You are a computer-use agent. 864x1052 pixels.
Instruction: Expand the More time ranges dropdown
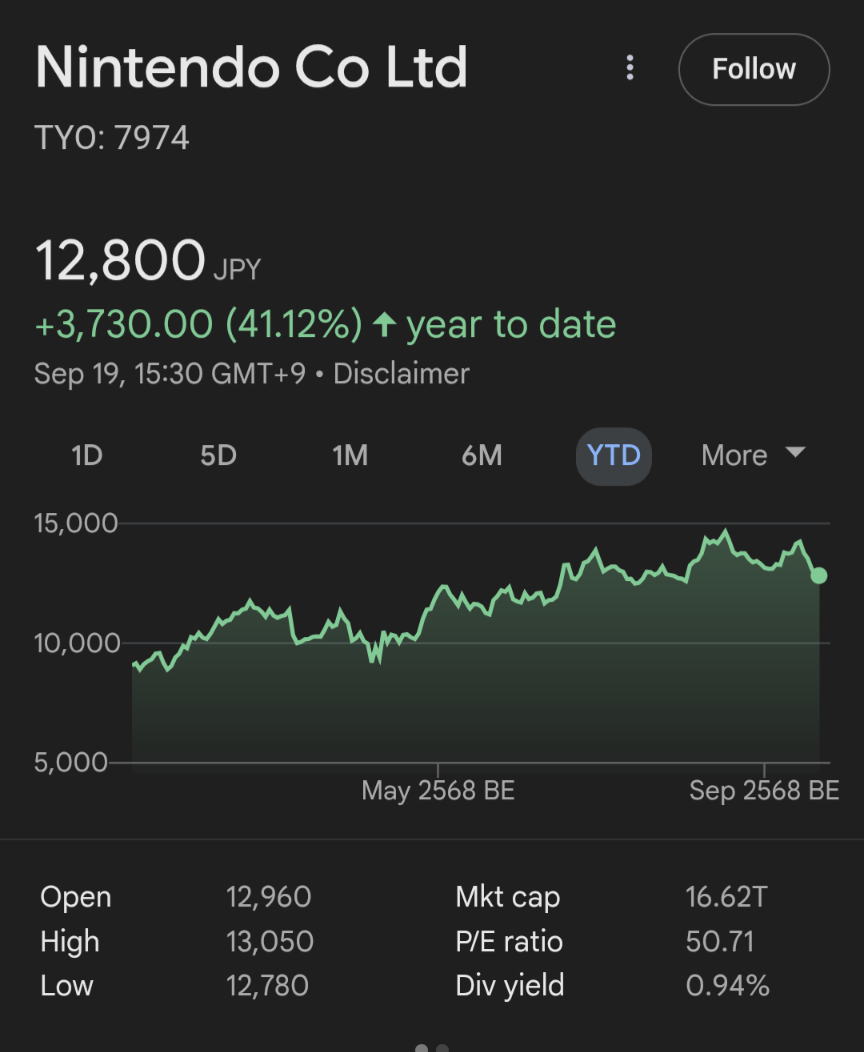[x=753, y=456]
